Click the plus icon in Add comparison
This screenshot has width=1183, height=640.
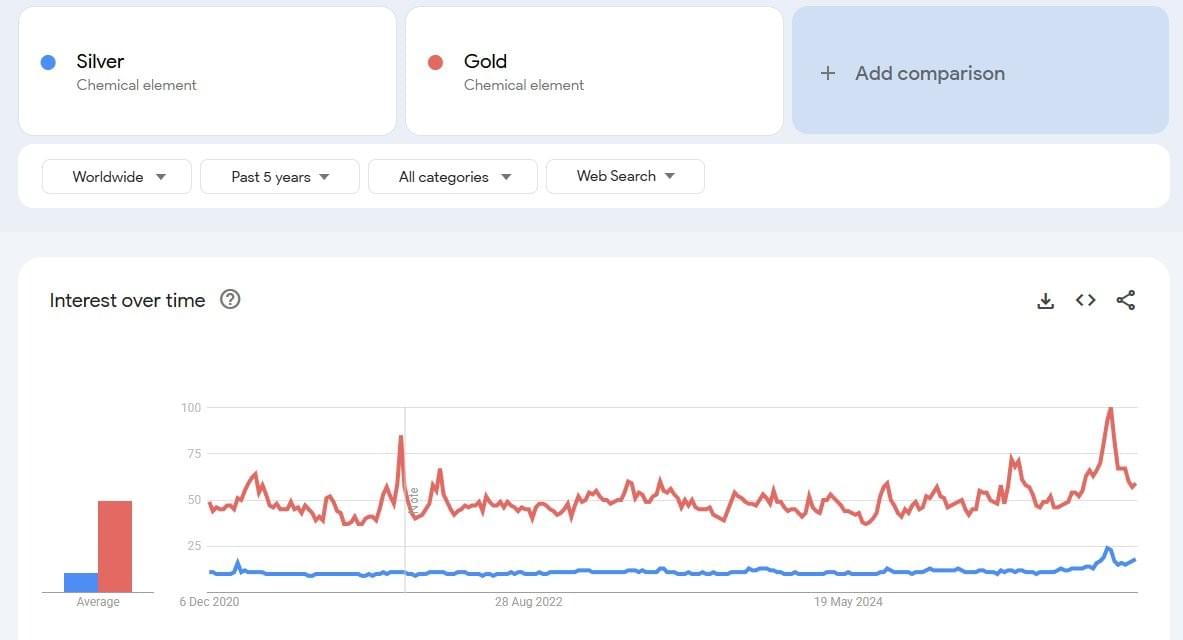[827, 73]
